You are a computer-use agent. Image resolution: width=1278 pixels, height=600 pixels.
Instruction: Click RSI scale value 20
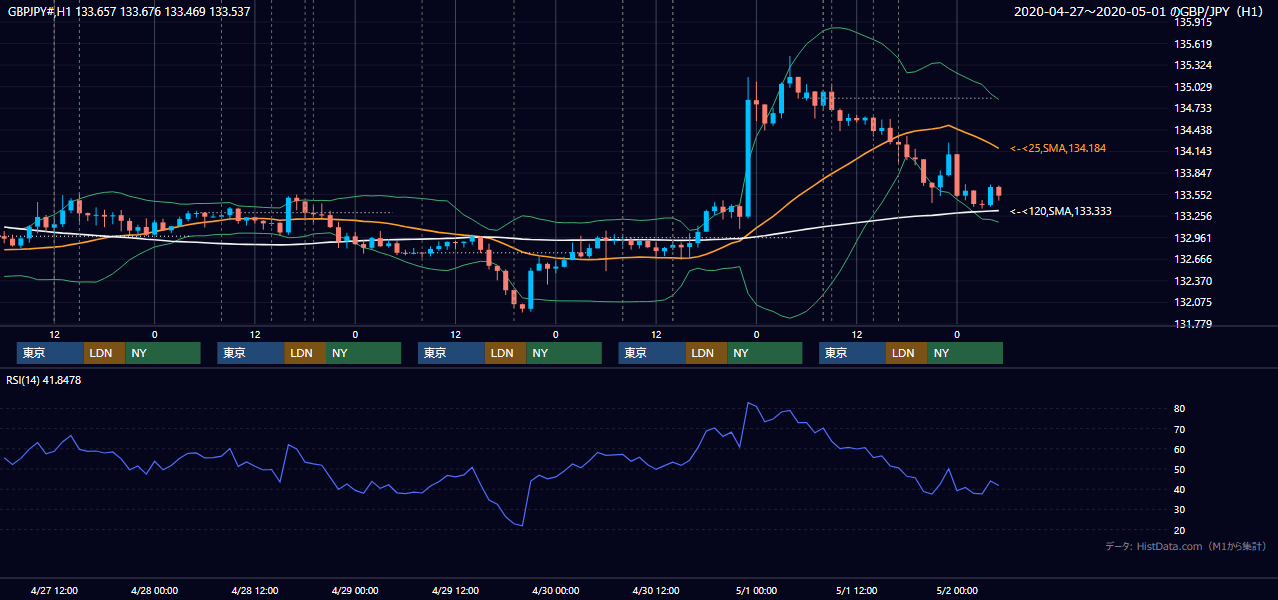point(1180,530)
